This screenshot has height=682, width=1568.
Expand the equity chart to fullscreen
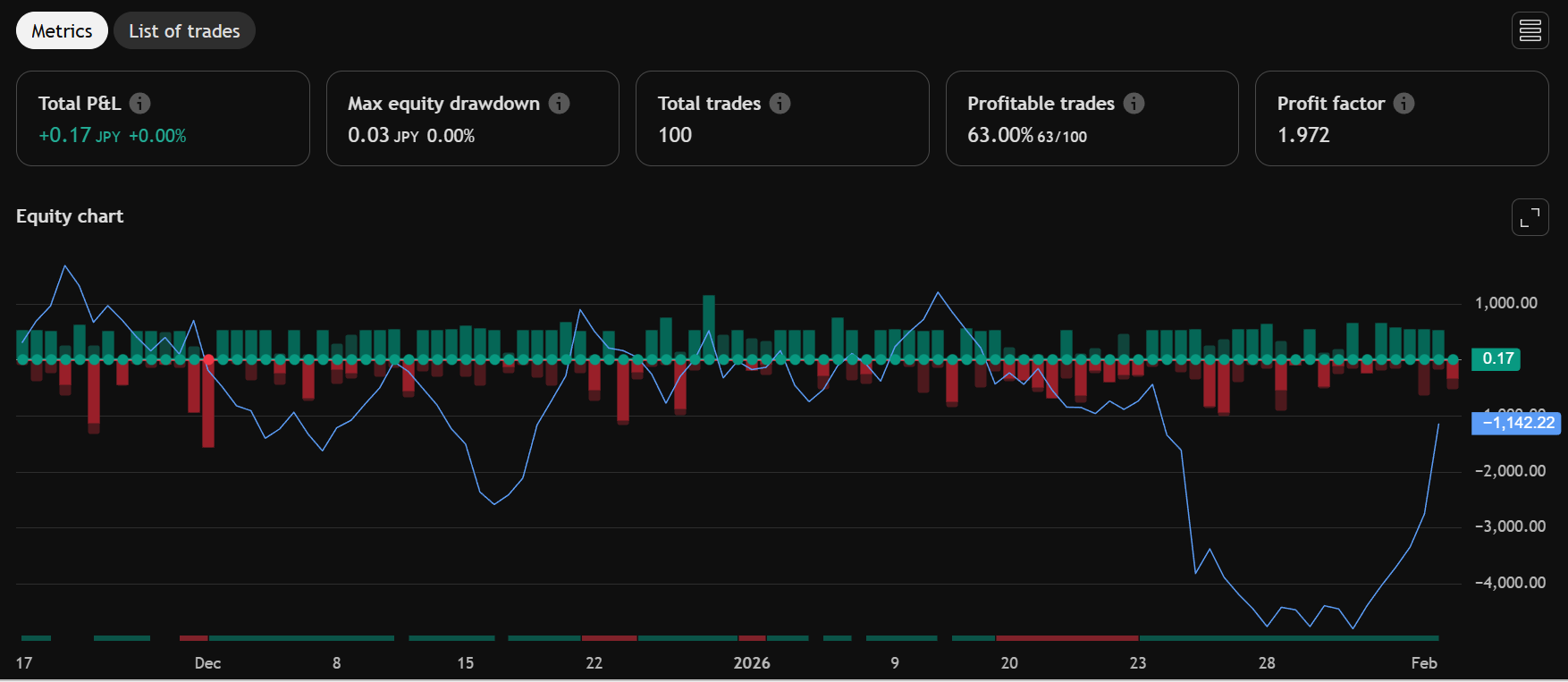(x=1530, y=217)
